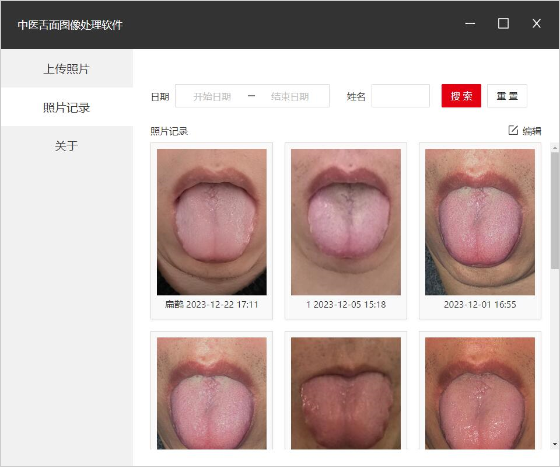The image size is (560, 467).
Task: Click the edit pencil icon above records
Action: [513, 130]
